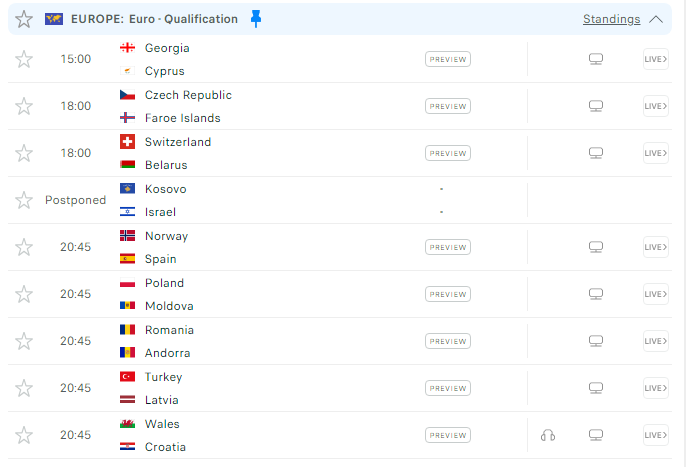Open PREVIEW for Norway vs Spain

(448, 247)
